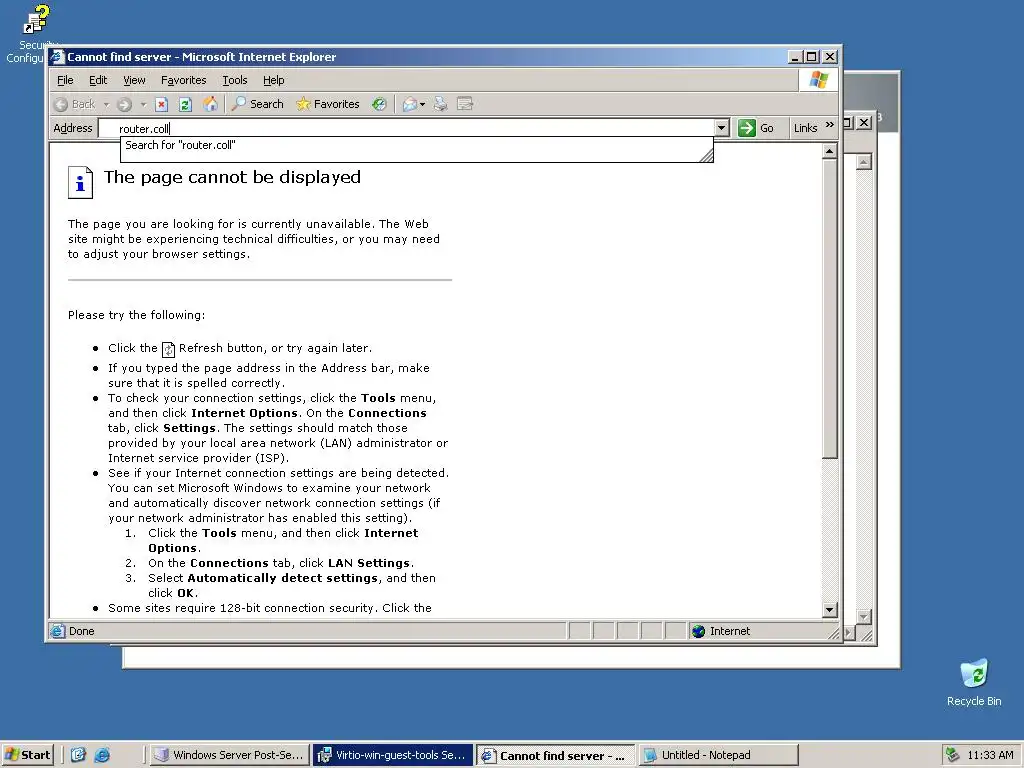The image size is (1024, 768).
Task: Expand the Mail button dropdown arrow
Action: coord(423,104)
